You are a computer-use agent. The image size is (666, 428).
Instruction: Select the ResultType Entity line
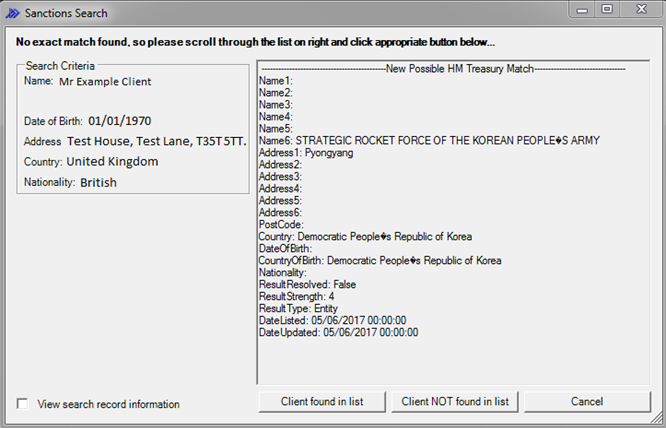coord(299,309)
